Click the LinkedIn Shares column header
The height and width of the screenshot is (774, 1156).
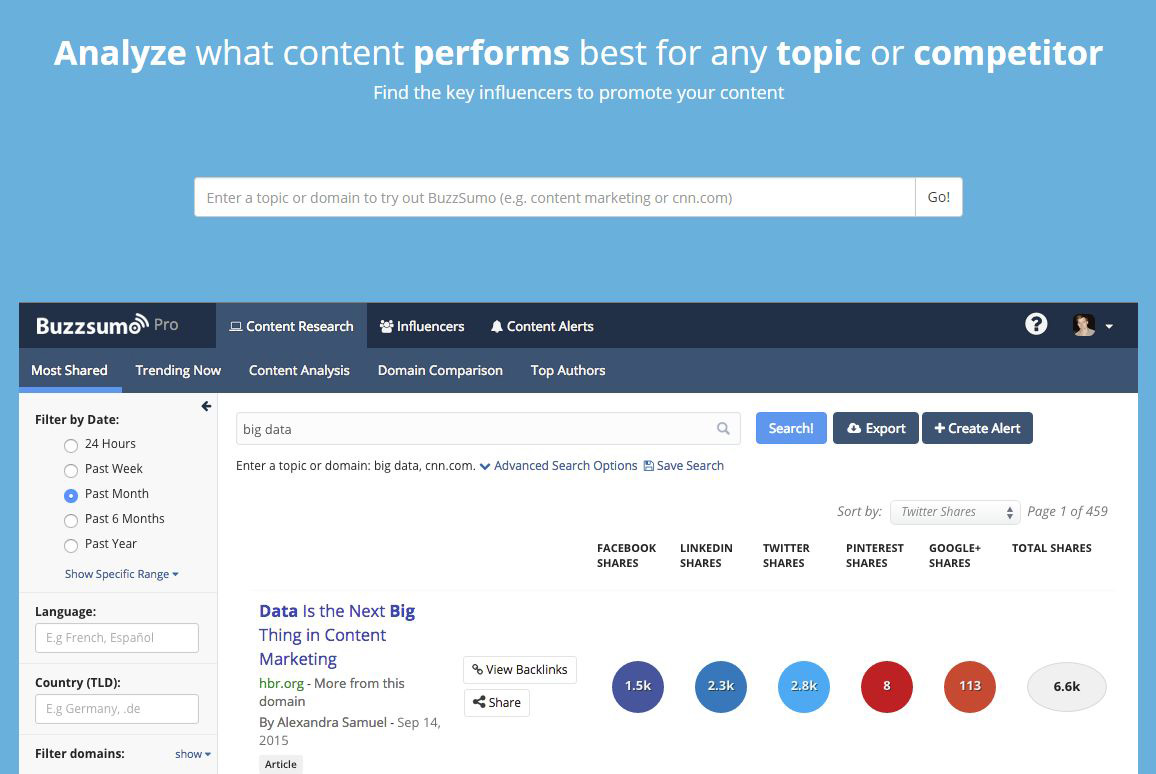706,555
